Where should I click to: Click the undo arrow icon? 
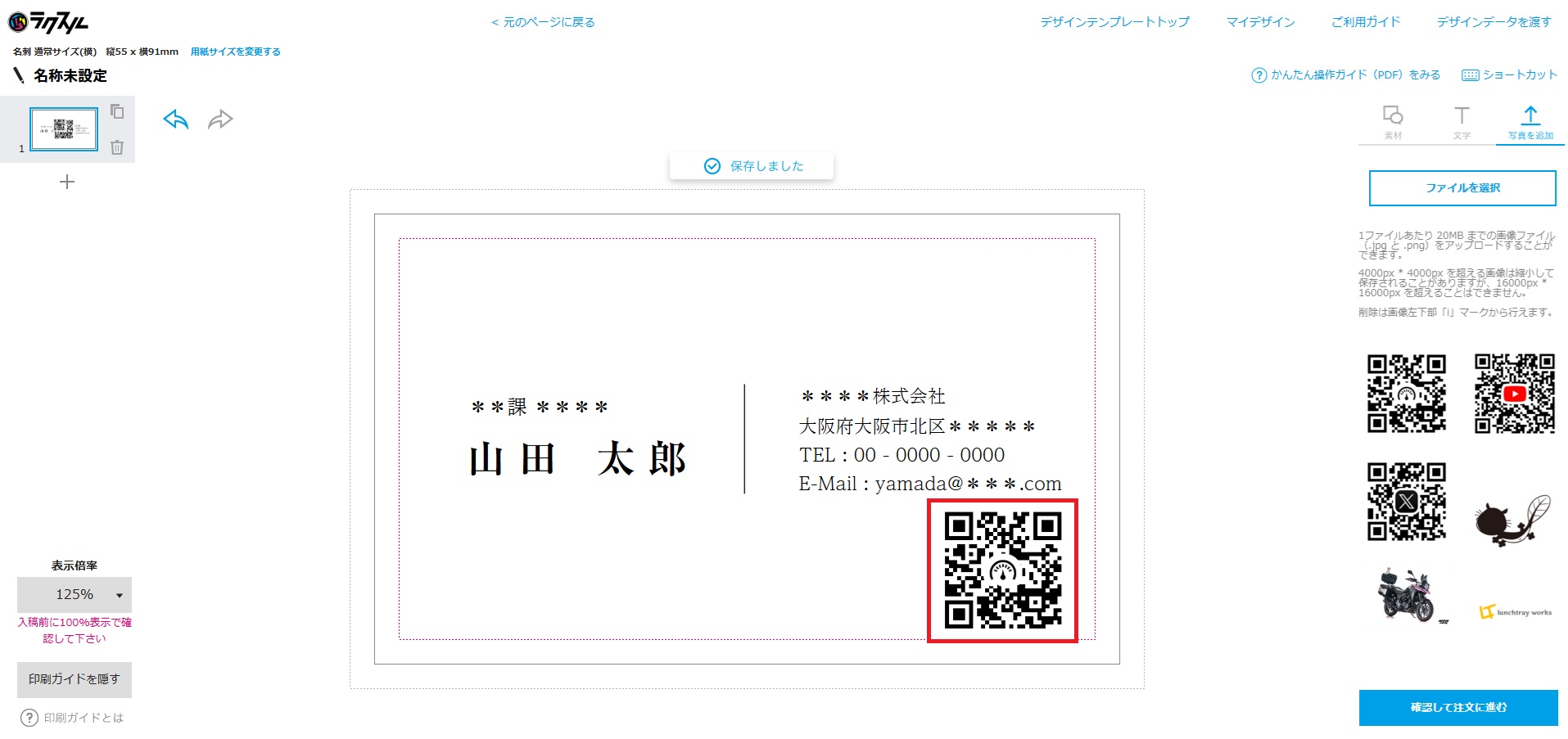(x=176, y=119)
